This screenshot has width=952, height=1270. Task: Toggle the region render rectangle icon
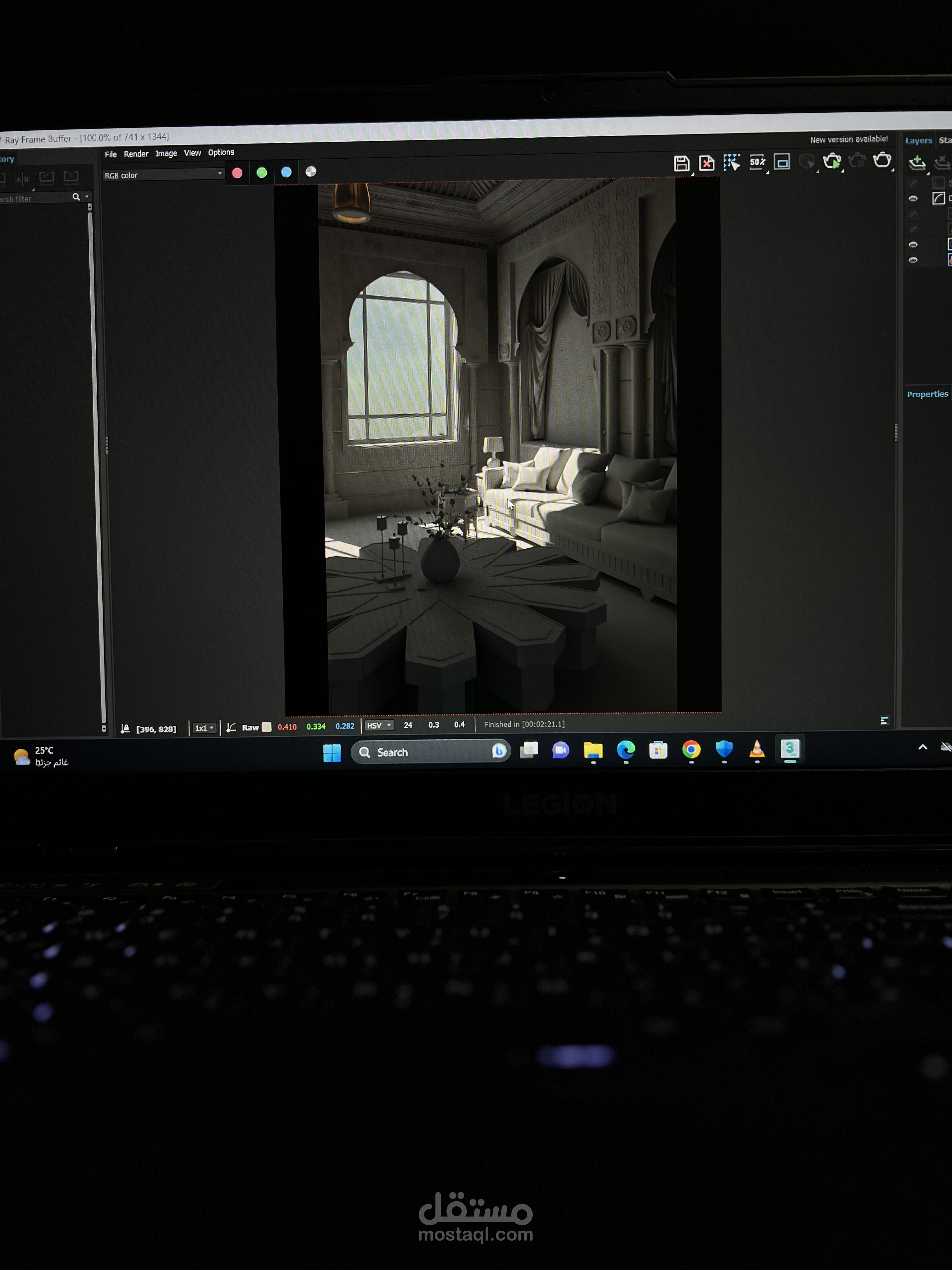coord(782,162)
